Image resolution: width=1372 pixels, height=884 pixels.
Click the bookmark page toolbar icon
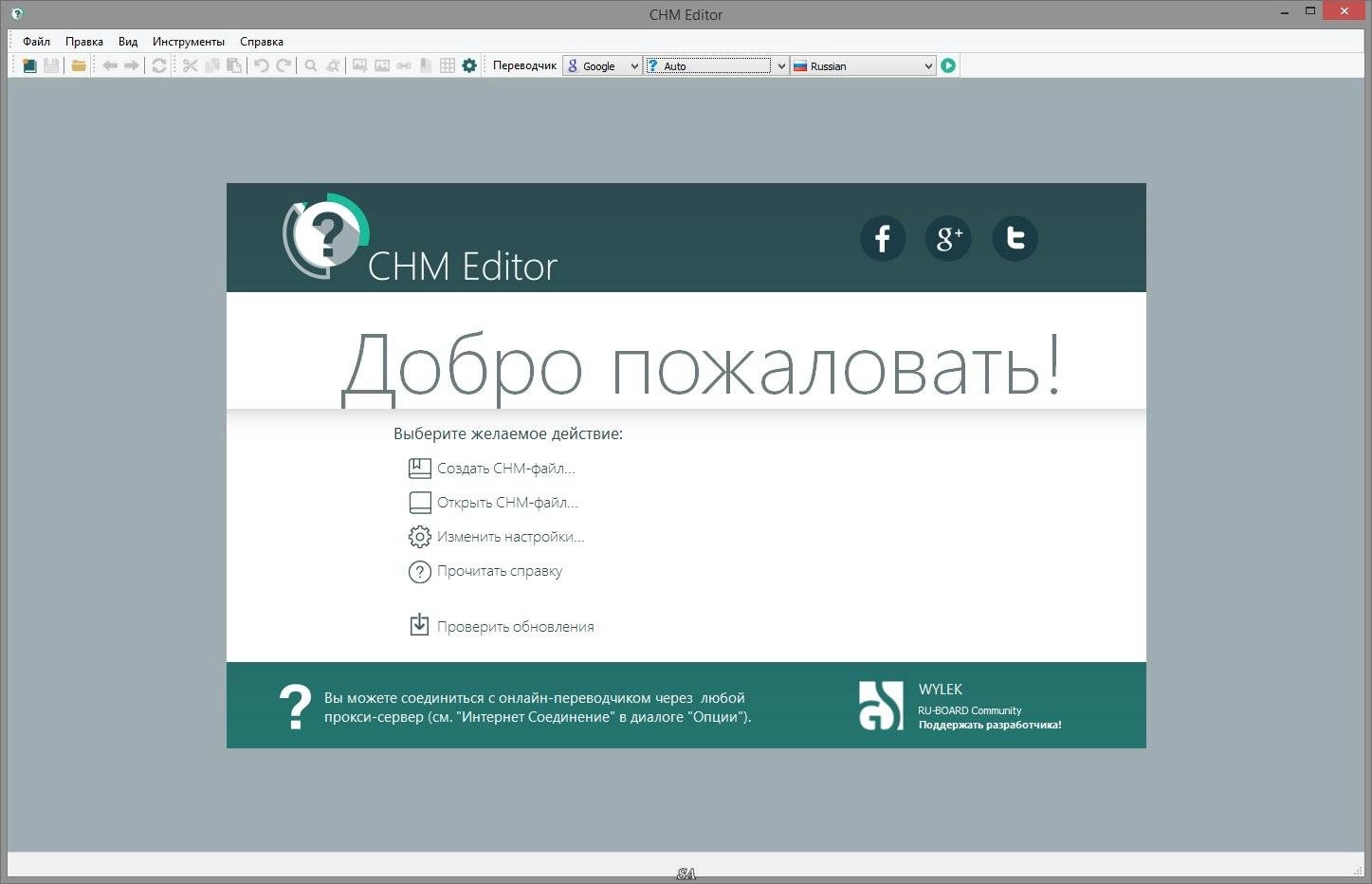pos(426,65)
